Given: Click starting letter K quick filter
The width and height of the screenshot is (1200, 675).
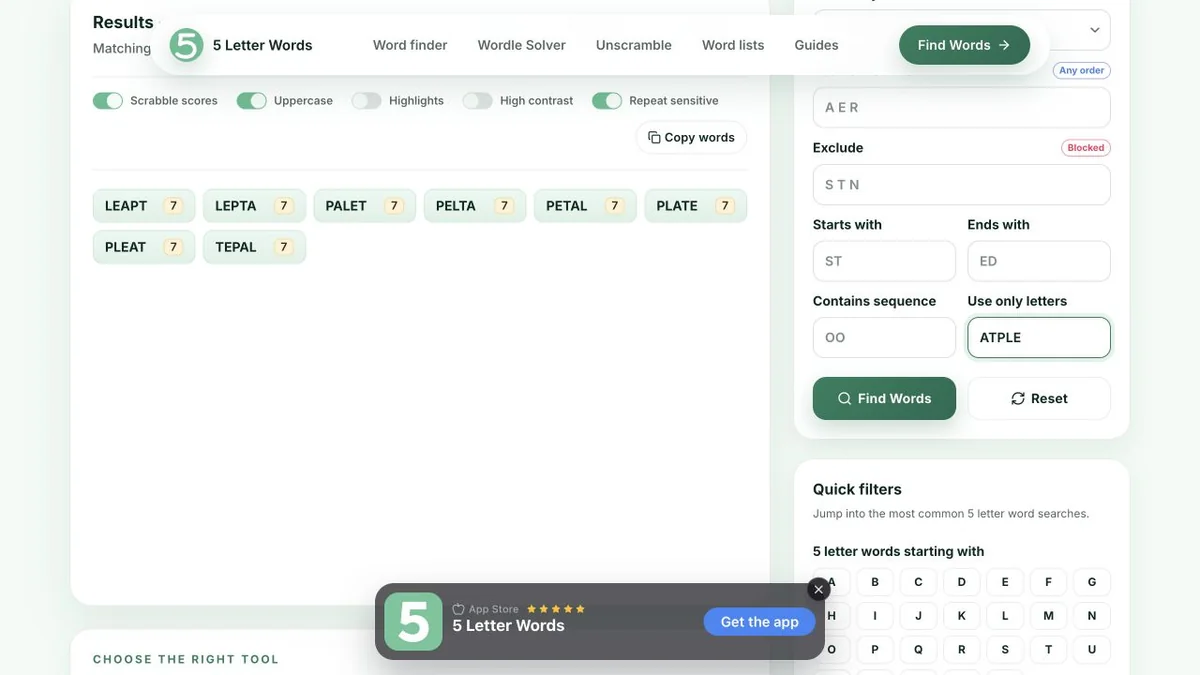Looking at the screenshot, I should [962, 616].
